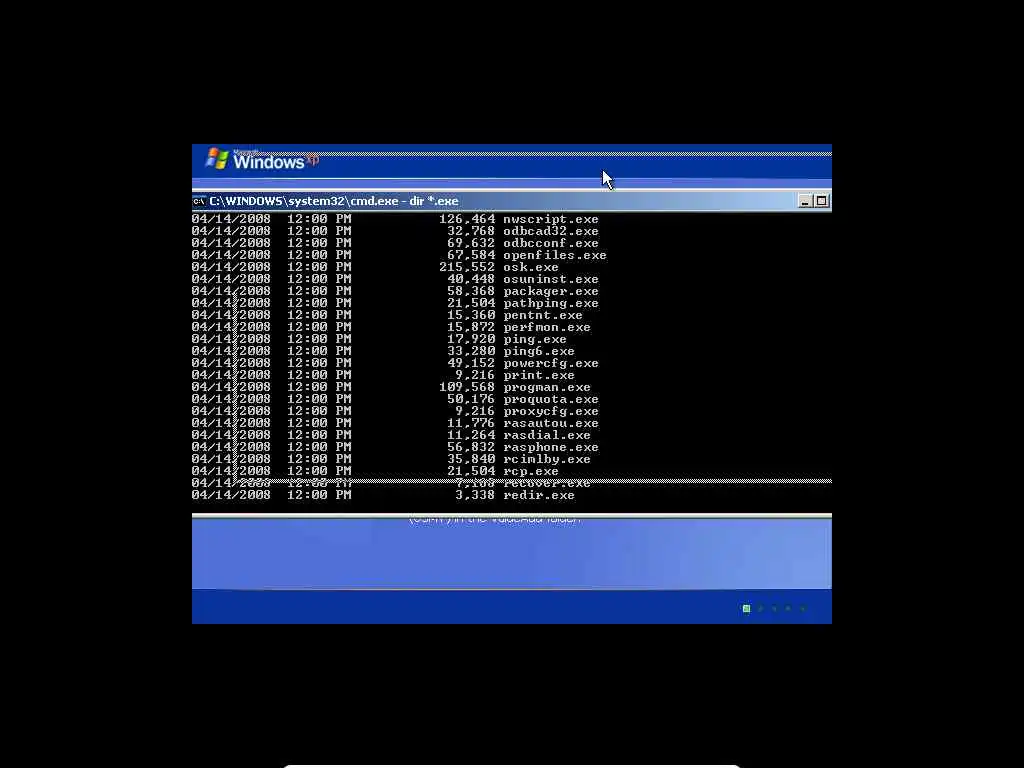Click the Windows XP logo
The width and height of the screenshot is (1024, 768).
[x=261, y=159]
